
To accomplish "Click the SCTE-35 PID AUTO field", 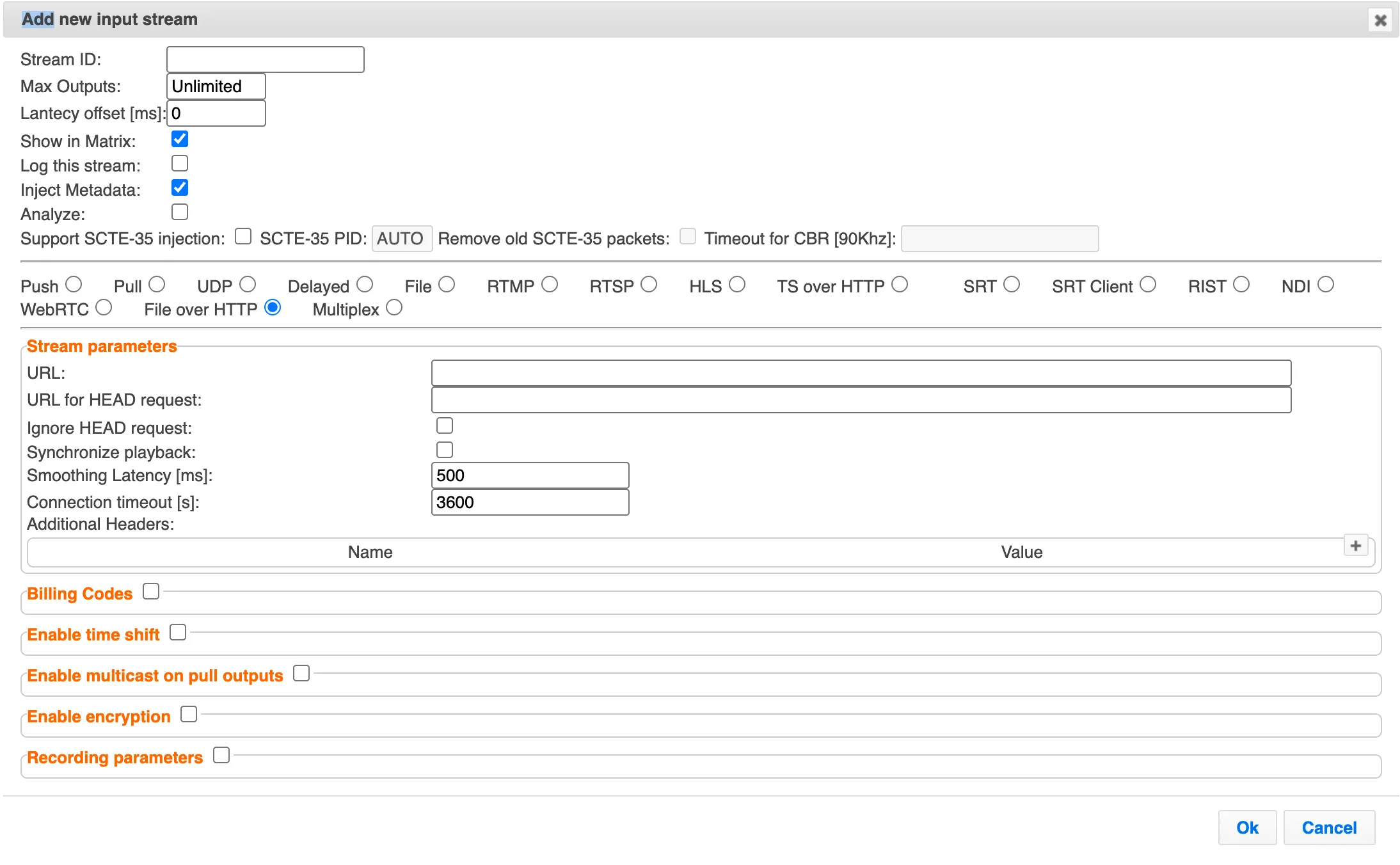I will click(x=402, y=239).
